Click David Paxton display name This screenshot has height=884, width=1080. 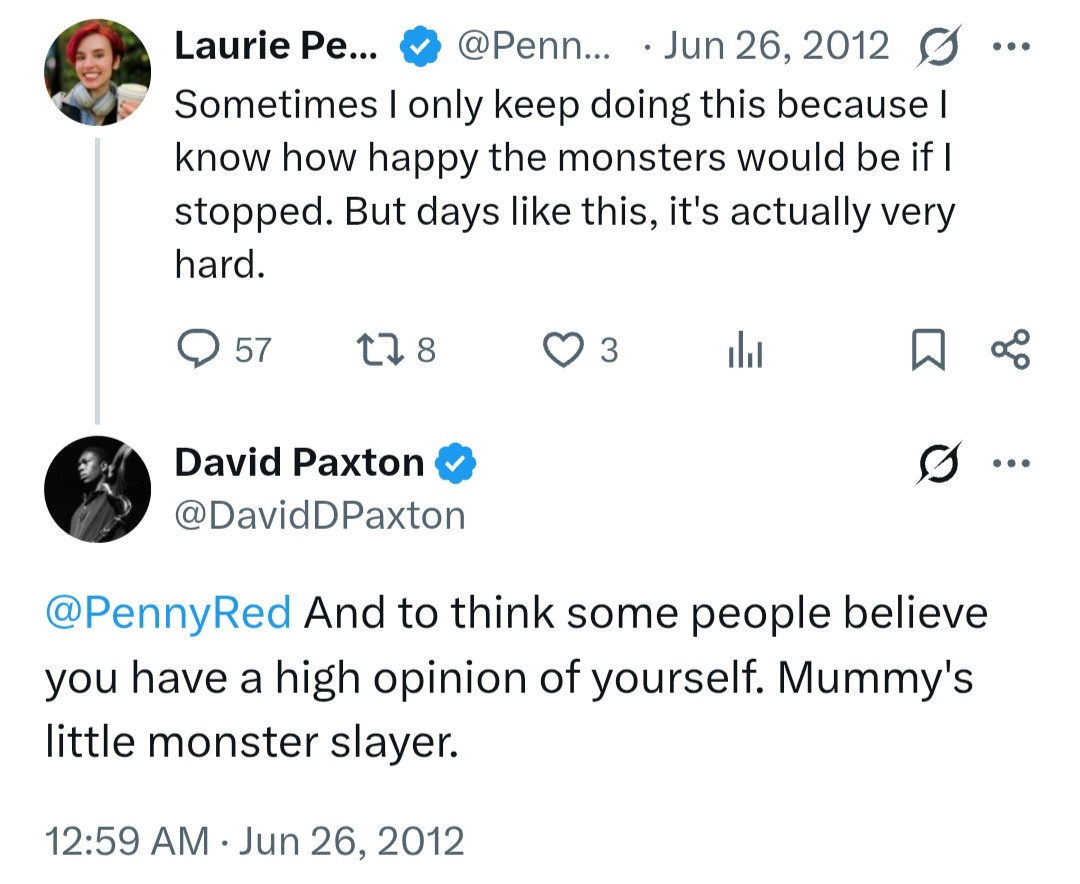[299, 463]
